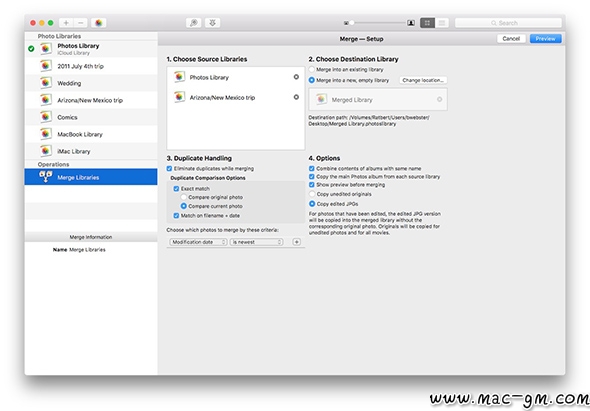
Task: Open the Modification date criteria dropdown
Action: (x=198, y=242)
